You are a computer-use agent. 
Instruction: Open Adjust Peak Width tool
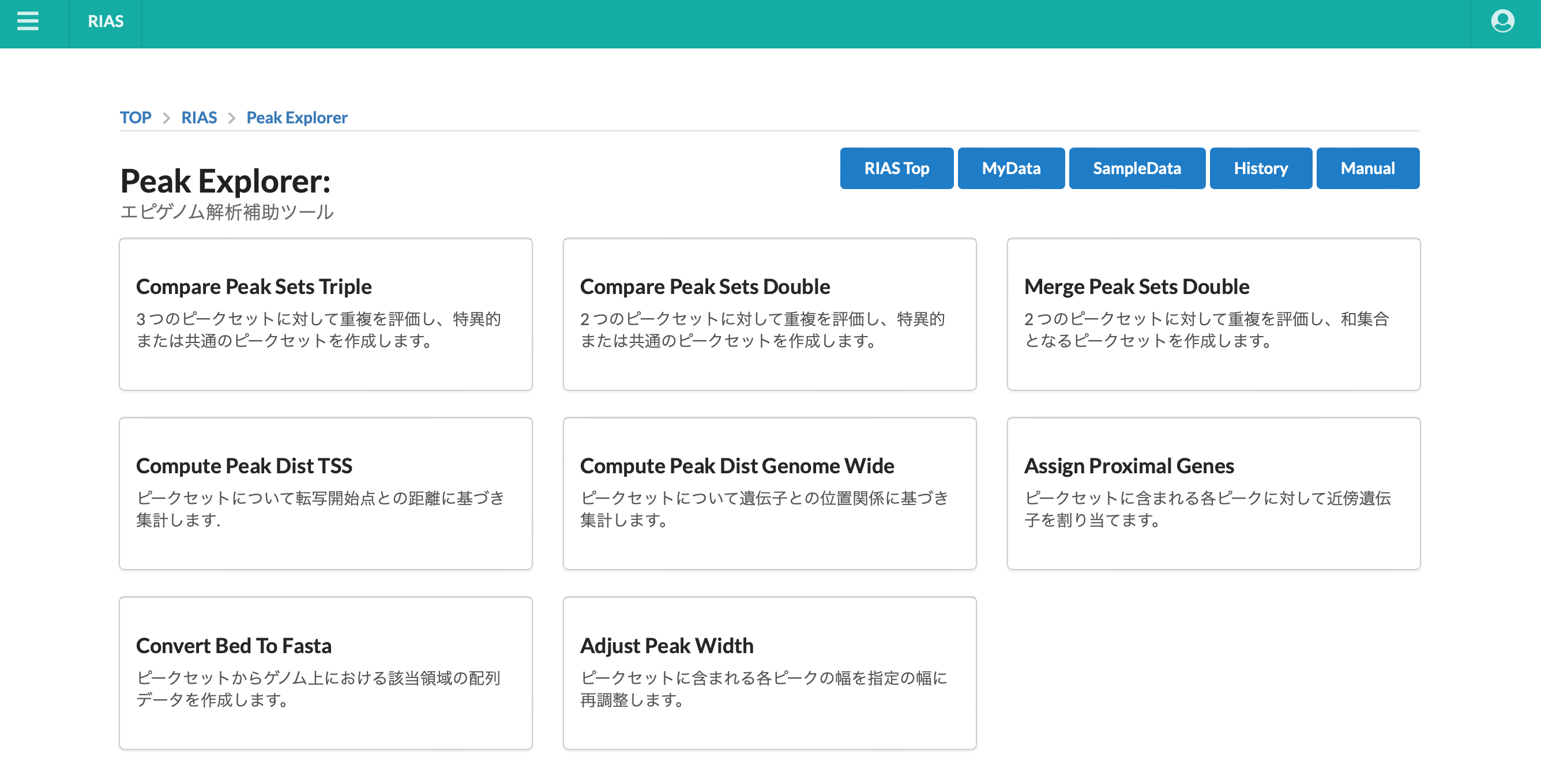(769, 673)
